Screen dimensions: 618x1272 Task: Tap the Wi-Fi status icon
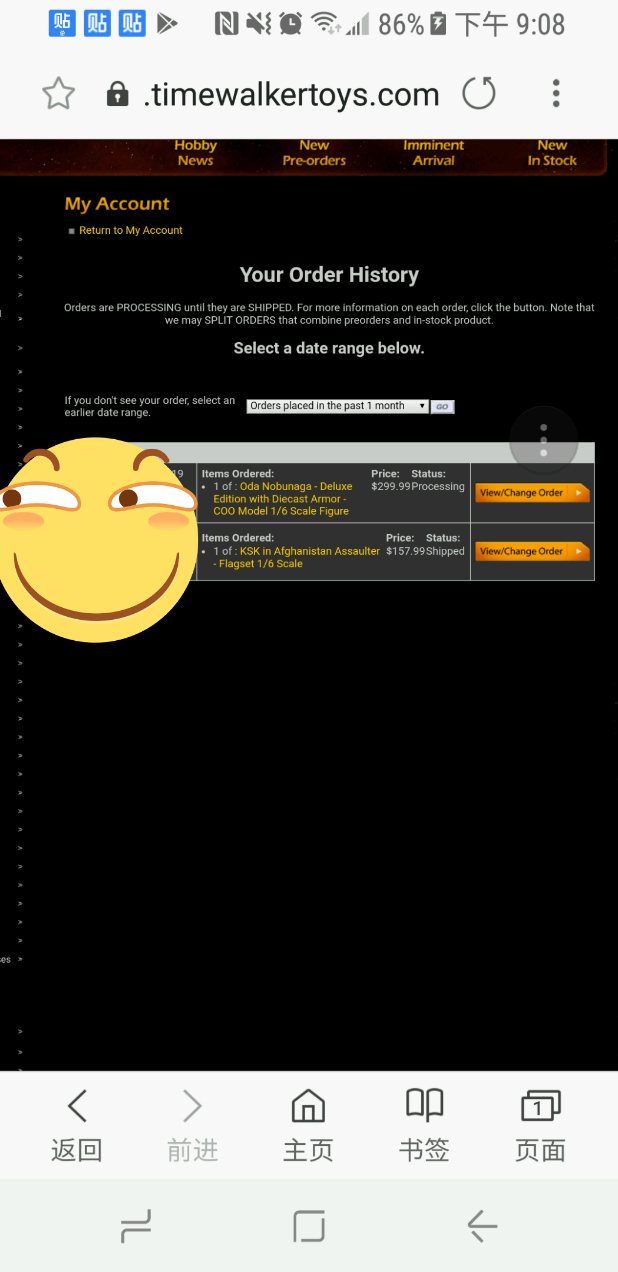coord(324,23)
